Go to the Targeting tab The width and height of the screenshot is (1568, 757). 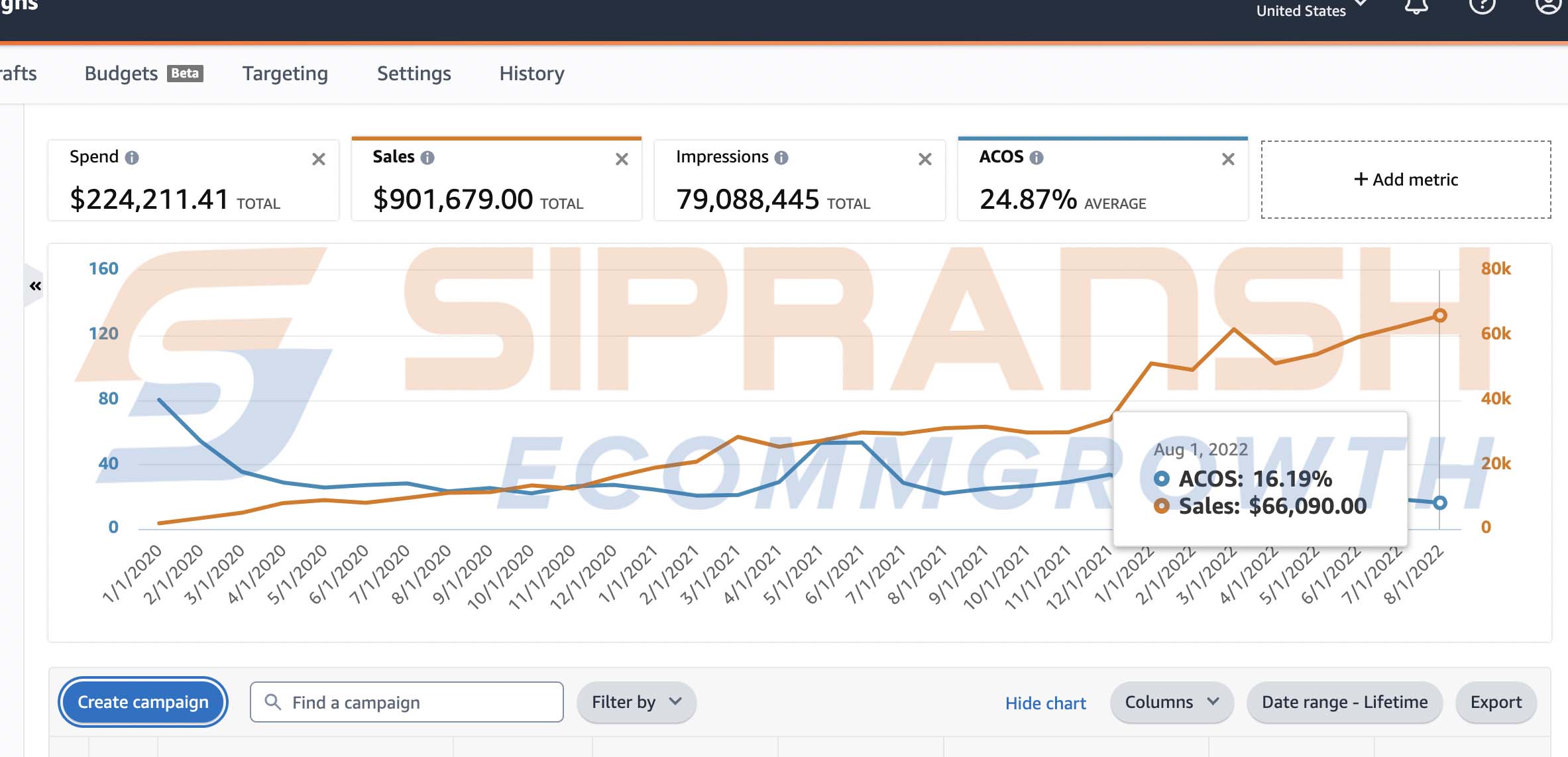(285, 74)
